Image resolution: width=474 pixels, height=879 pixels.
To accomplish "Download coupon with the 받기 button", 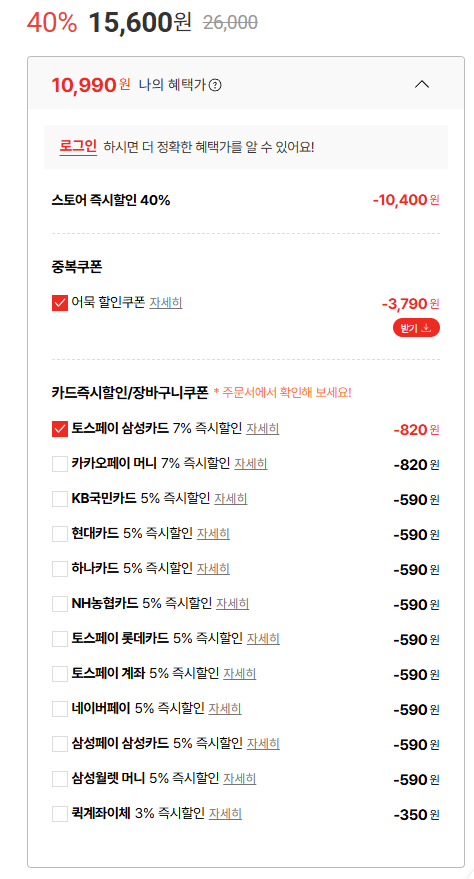I will [x=416, y=328].
